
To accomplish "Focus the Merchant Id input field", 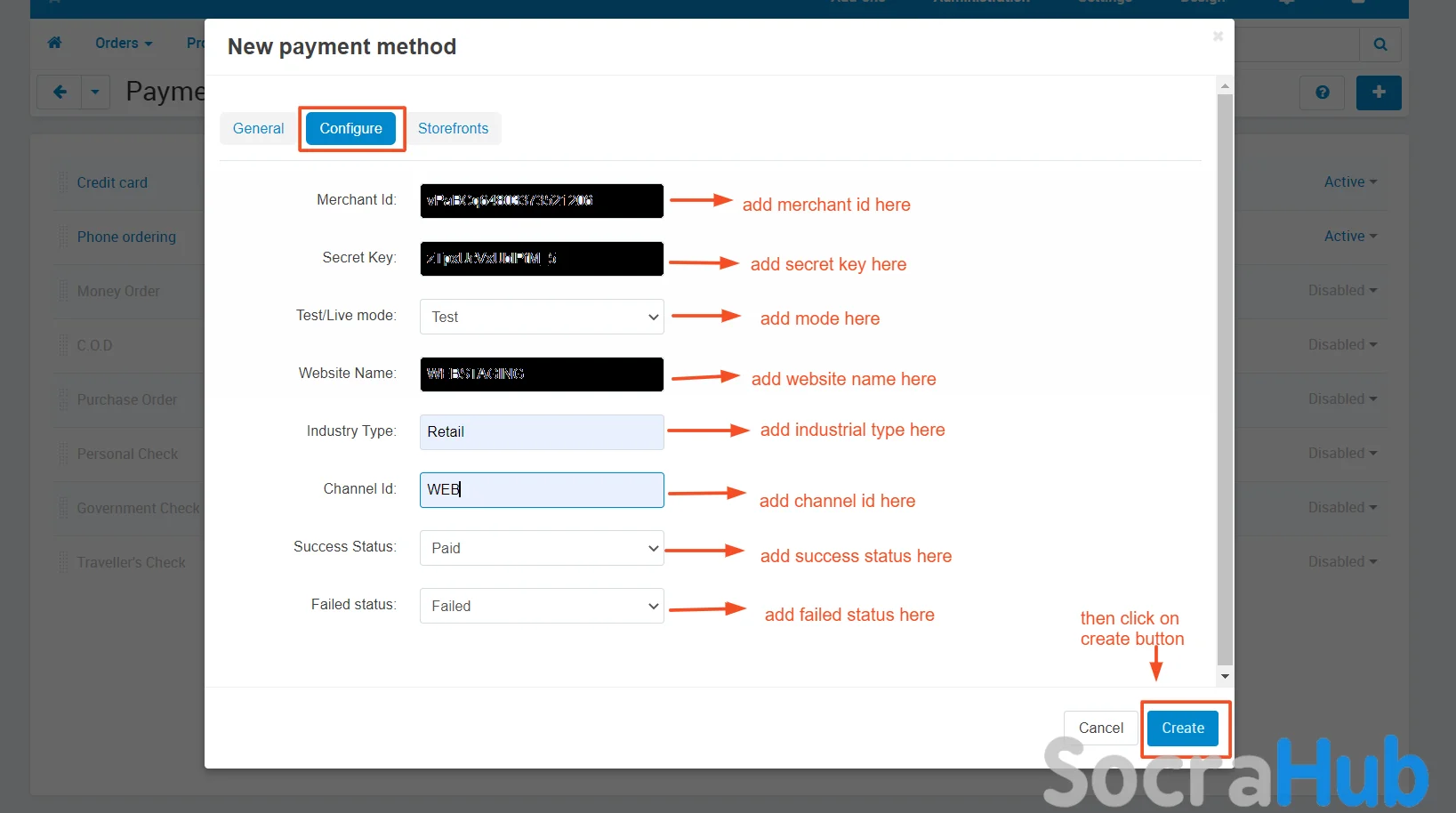I will coord(542,201).
